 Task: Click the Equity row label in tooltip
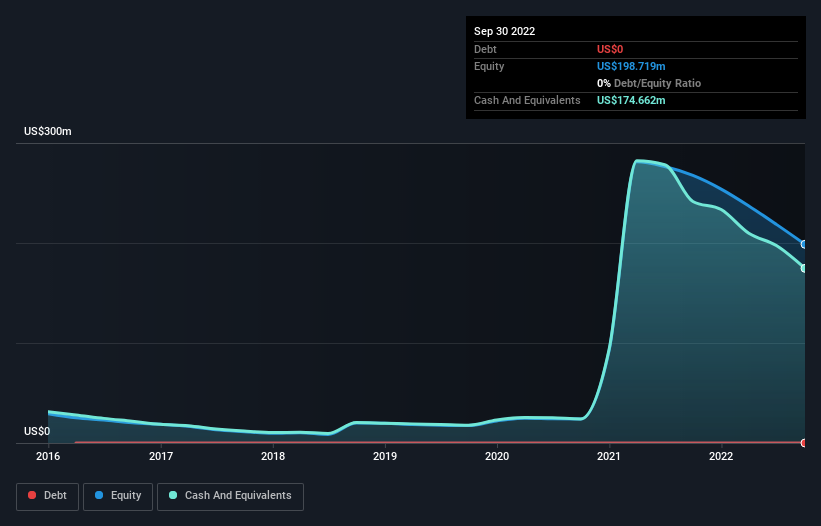(x=489, y=66)
